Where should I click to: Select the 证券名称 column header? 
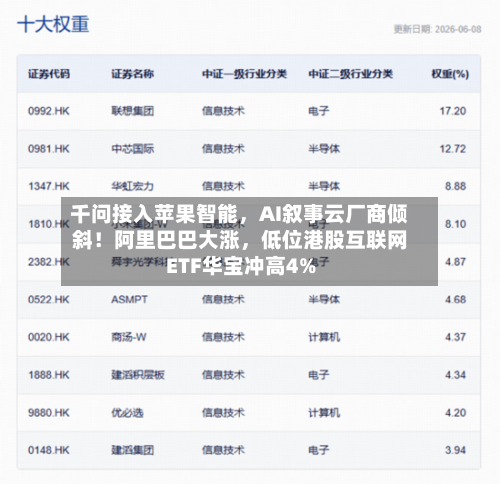point(133,74)
